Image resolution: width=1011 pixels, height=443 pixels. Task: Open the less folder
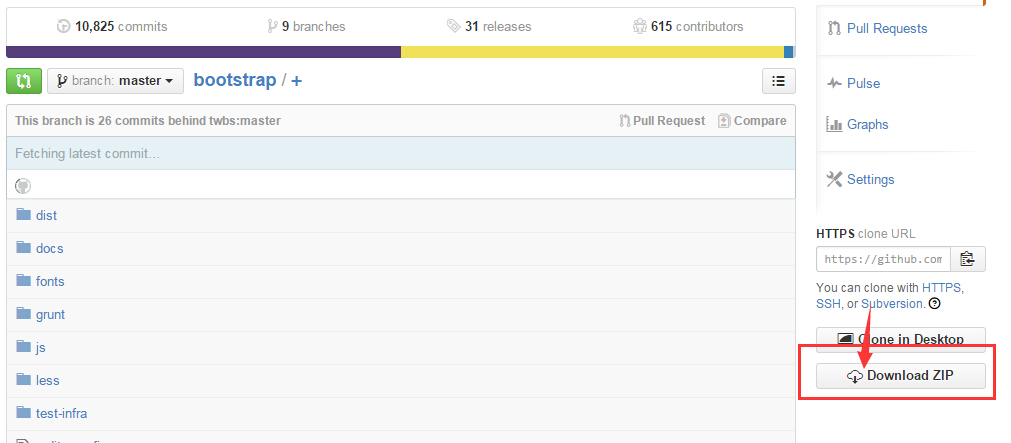tap(48, 380)
